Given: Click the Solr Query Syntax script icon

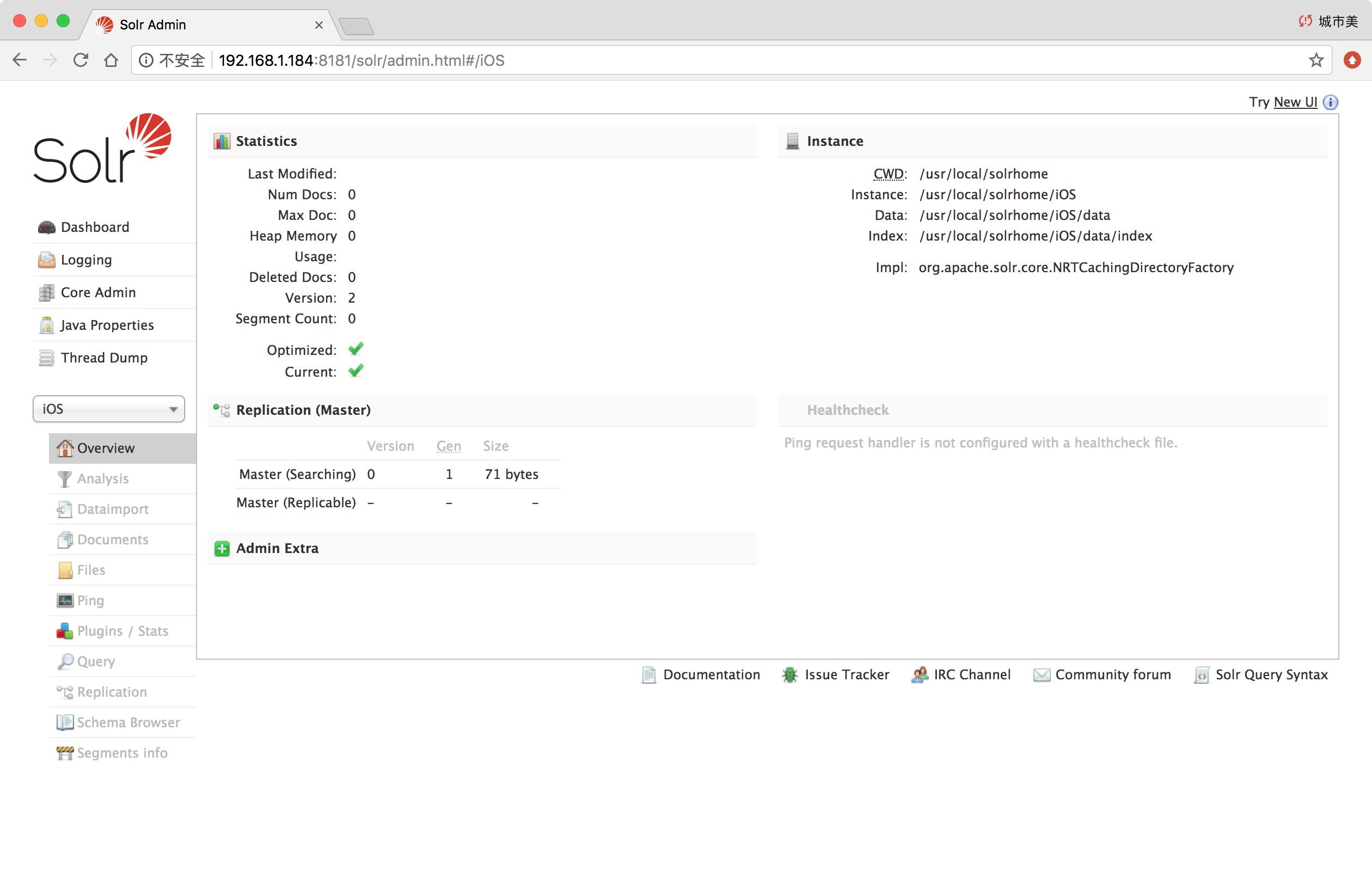Looking at the screenshot, I should [x=1202, y=675].
